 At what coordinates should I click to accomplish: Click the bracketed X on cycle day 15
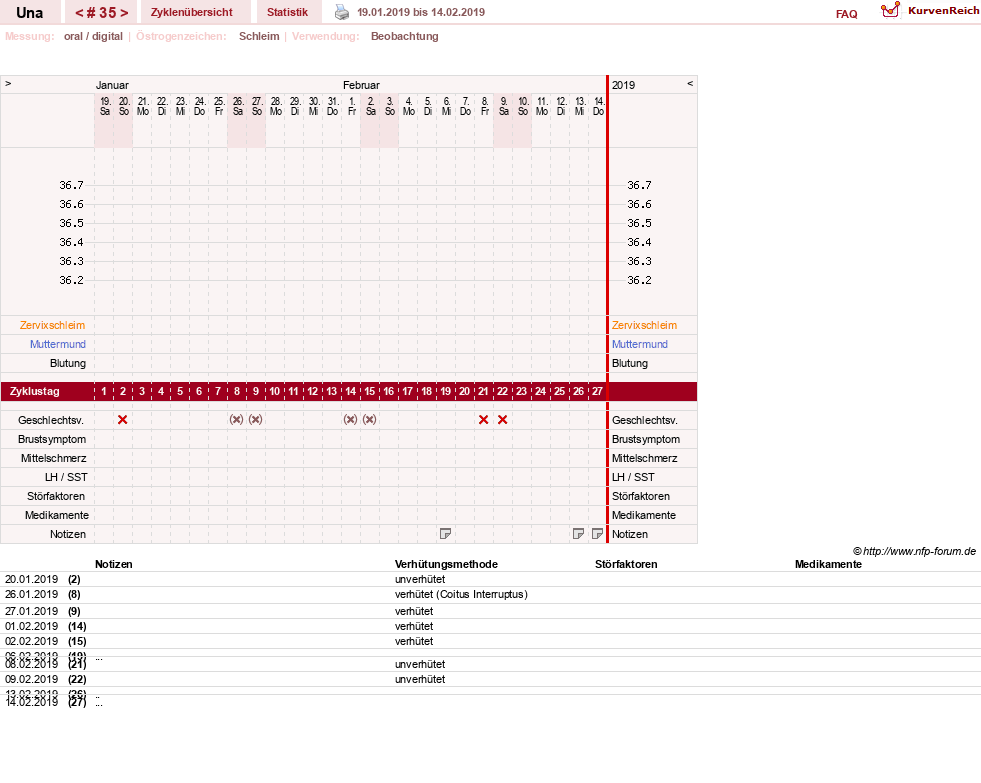click(370, 420)
